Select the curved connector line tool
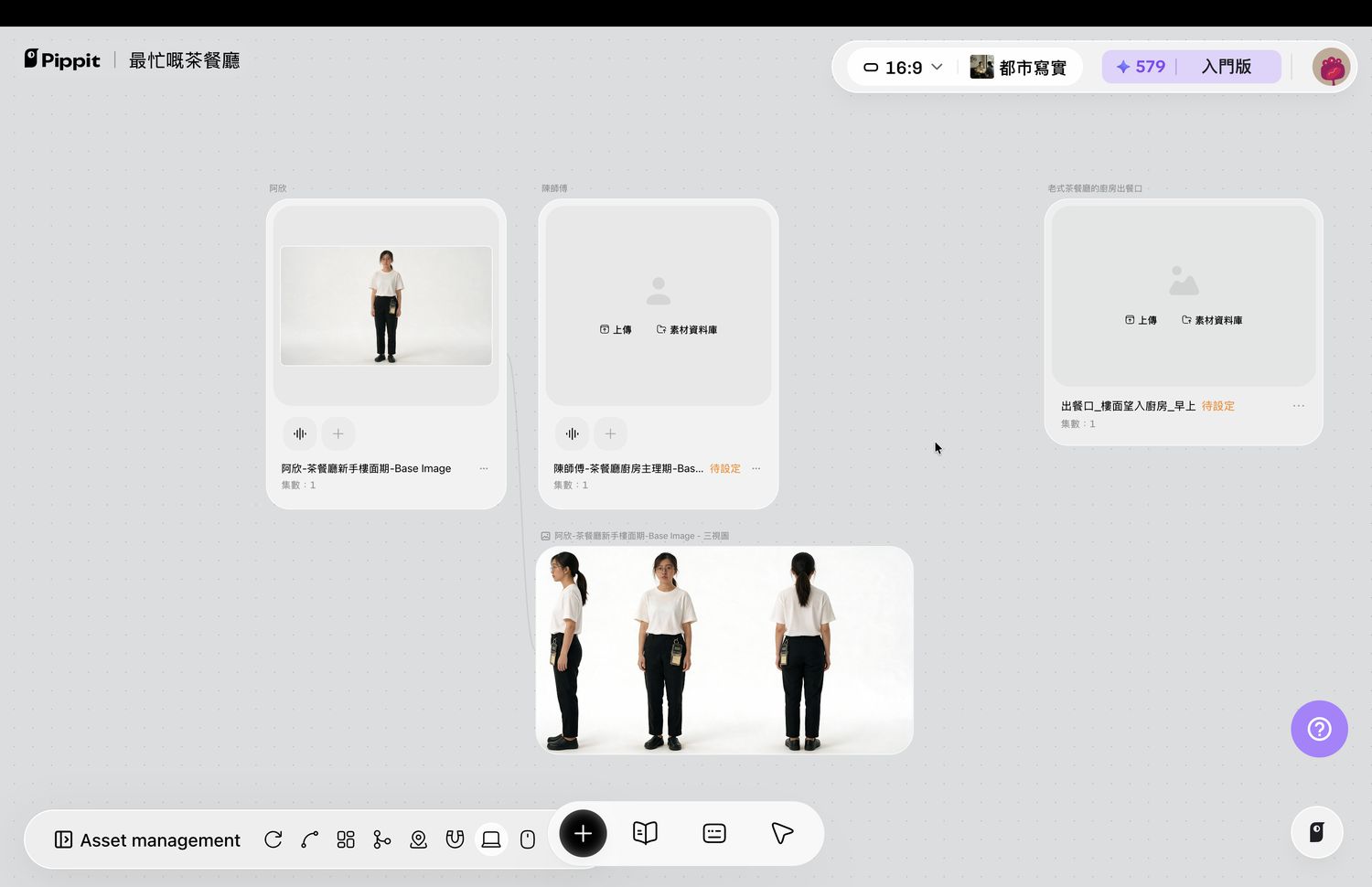This screenshot has height=887, width=1372. 309,839
